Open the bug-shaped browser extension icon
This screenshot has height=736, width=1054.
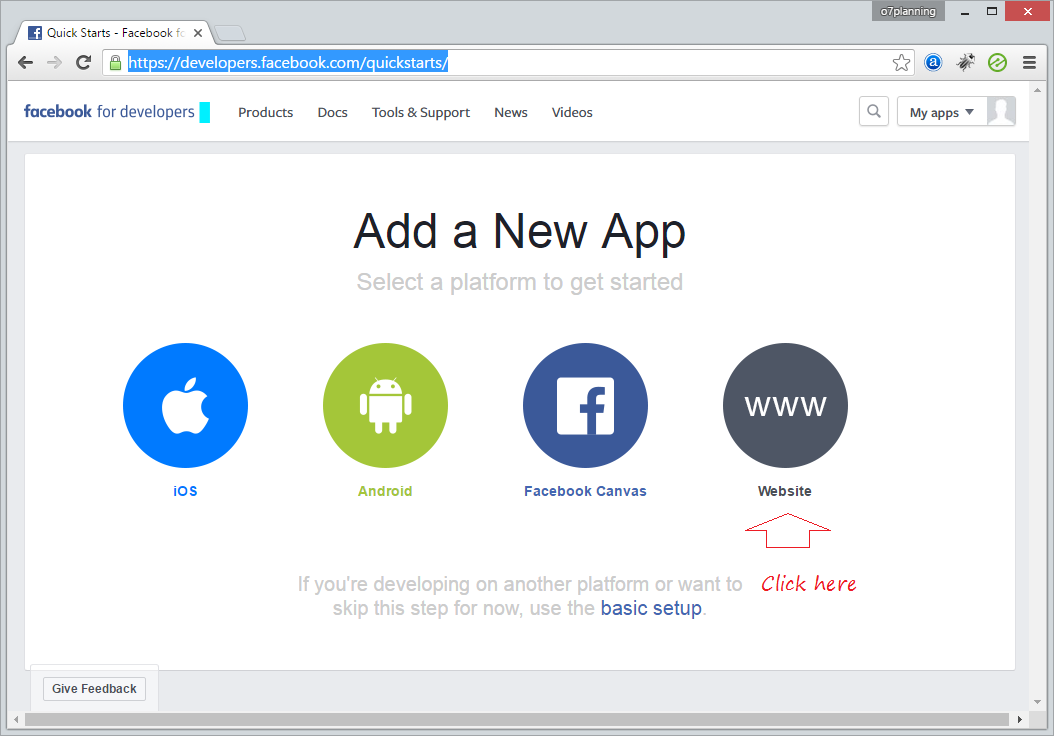click(x=966, y=63)
